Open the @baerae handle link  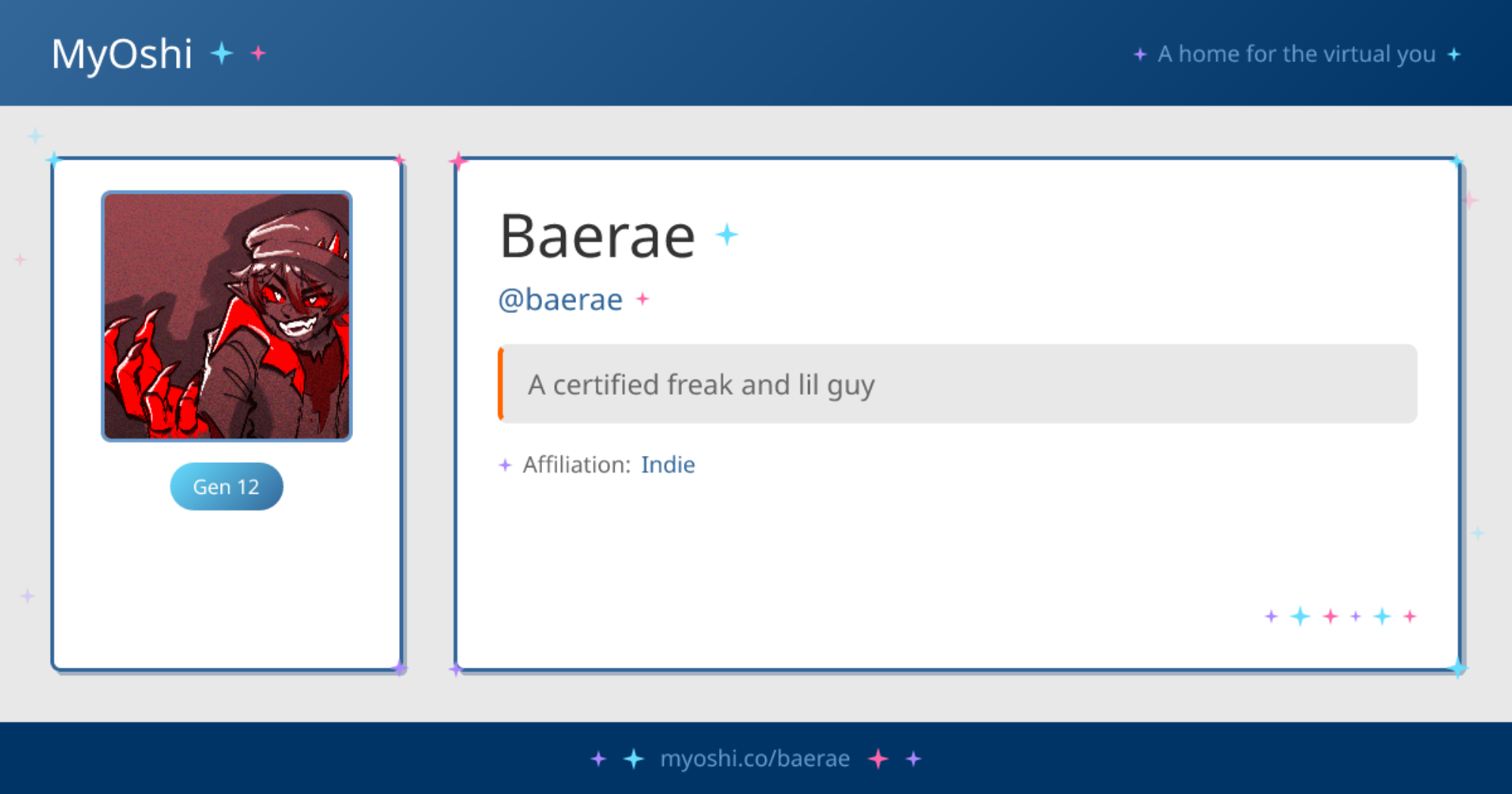pyautogui.click(x=560, y=299)
